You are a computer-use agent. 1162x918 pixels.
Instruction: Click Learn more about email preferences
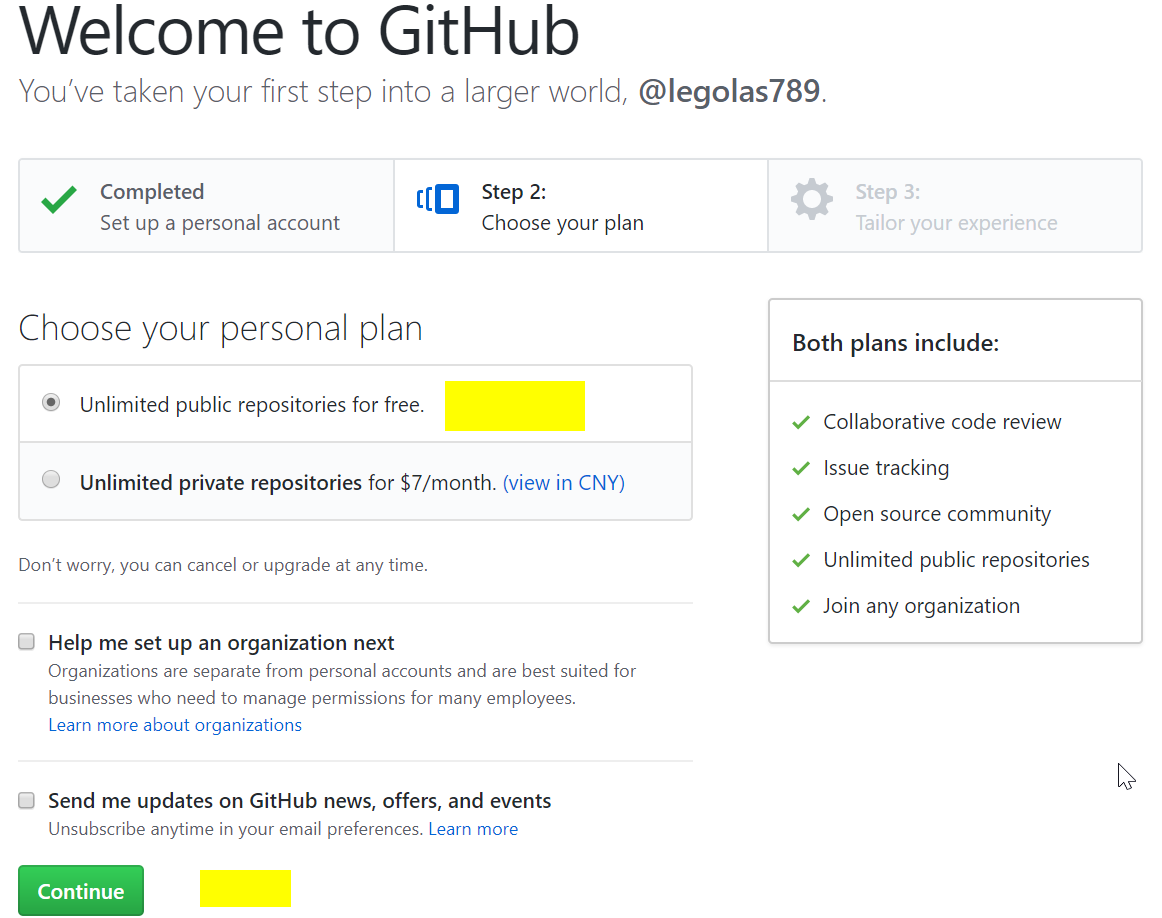(473, 829)
